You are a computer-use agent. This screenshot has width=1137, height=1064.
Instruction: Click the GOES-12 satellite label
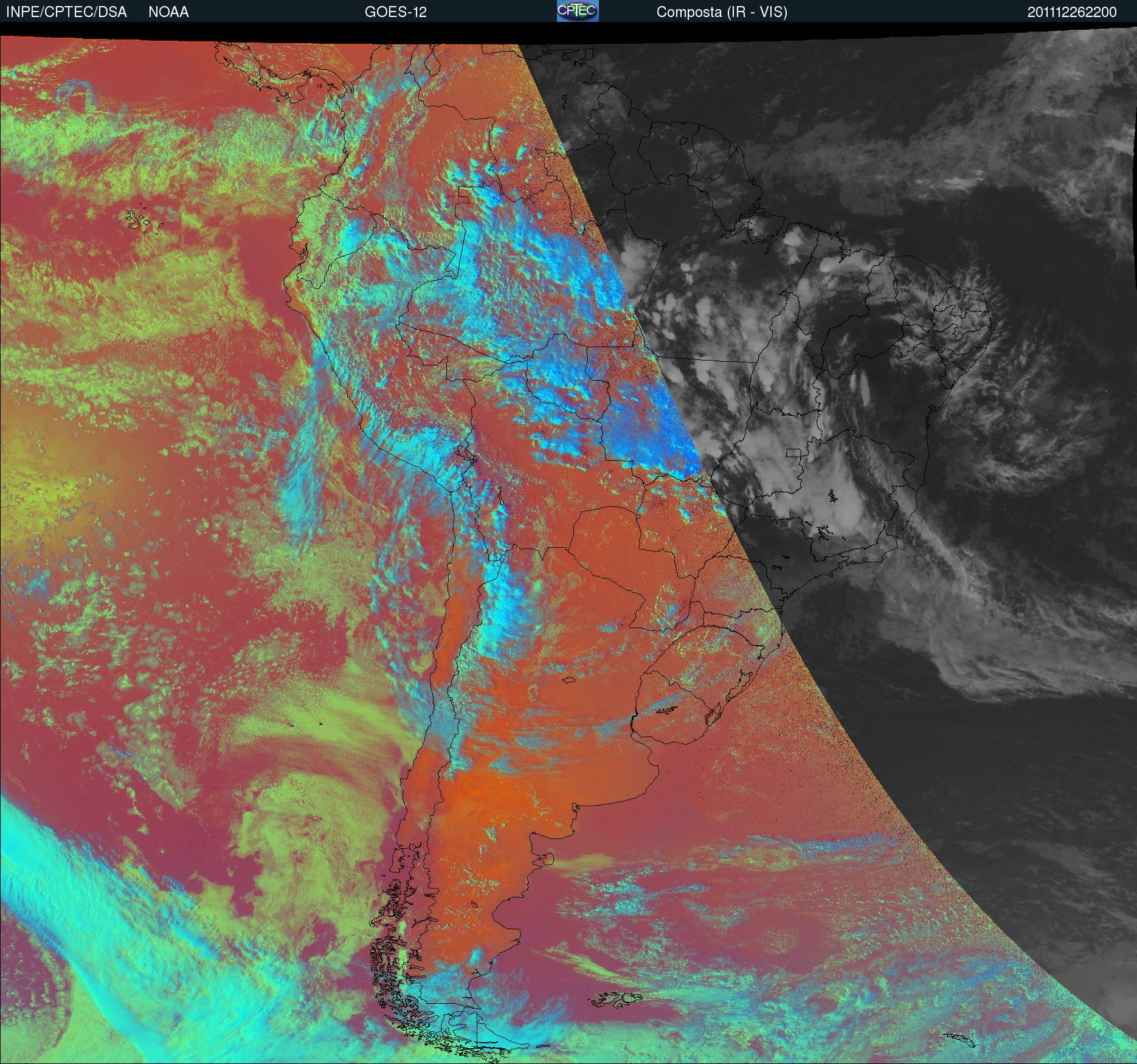395,12
